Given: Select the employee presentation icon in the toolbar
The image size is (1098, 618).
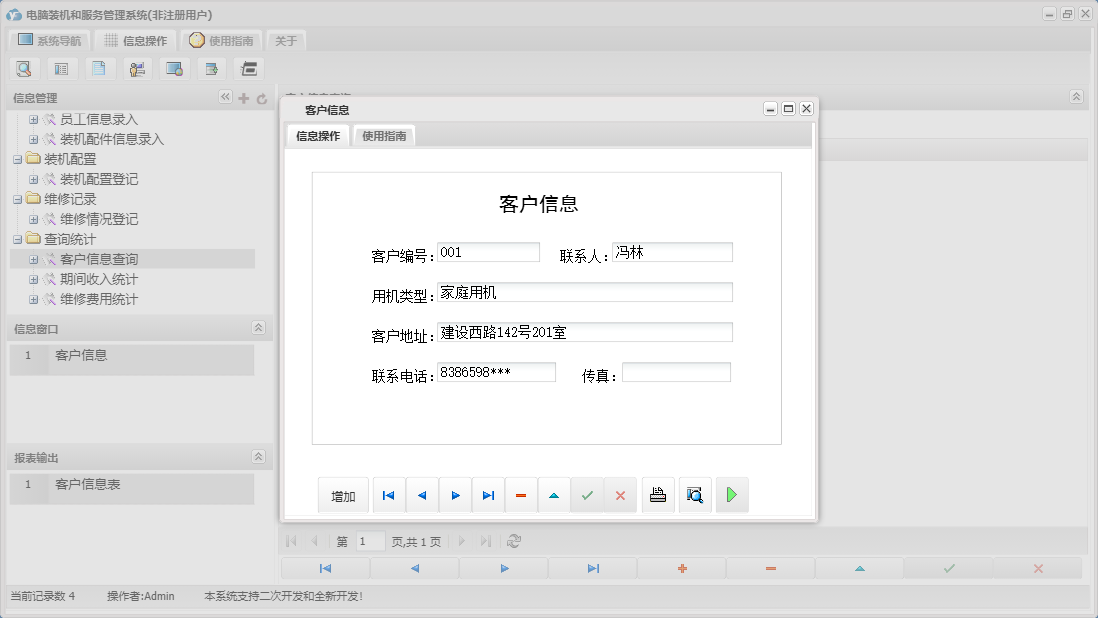Looking at the screenshot, I should tap(136, 68).
